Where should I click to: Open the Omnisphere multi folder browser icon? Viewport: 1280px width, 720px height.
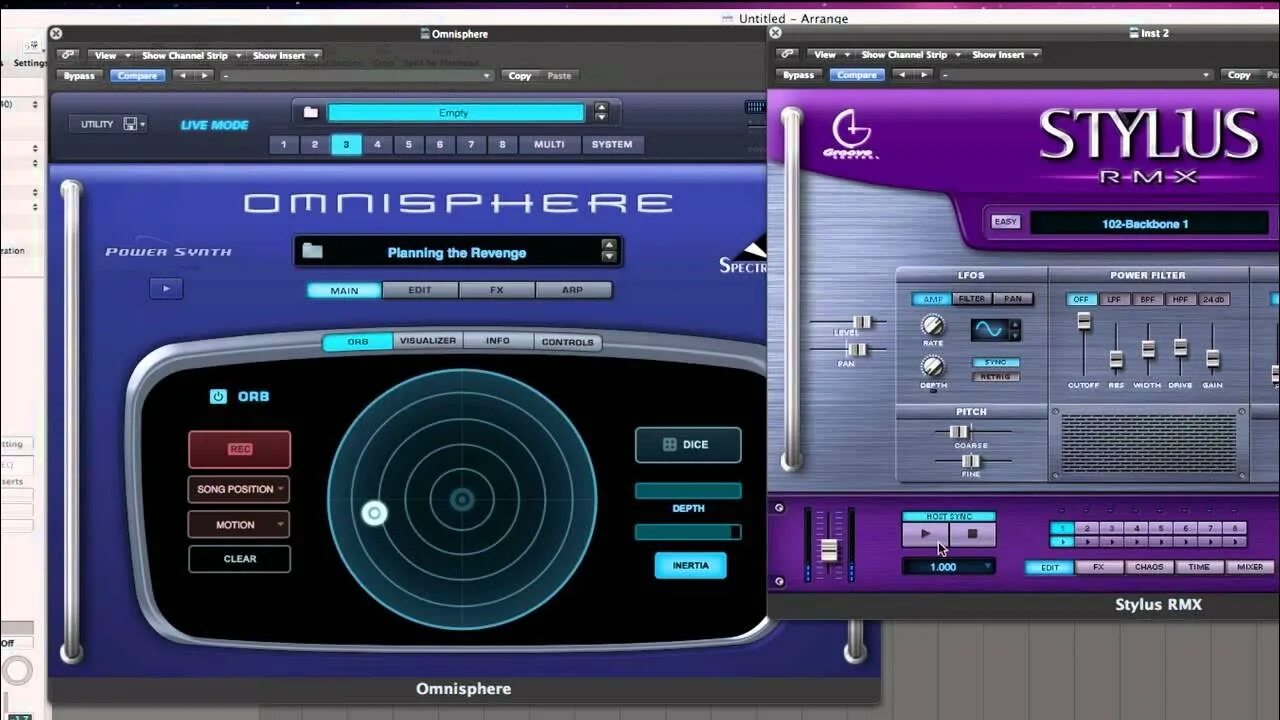pyautogui.click(x=311, y=113)
